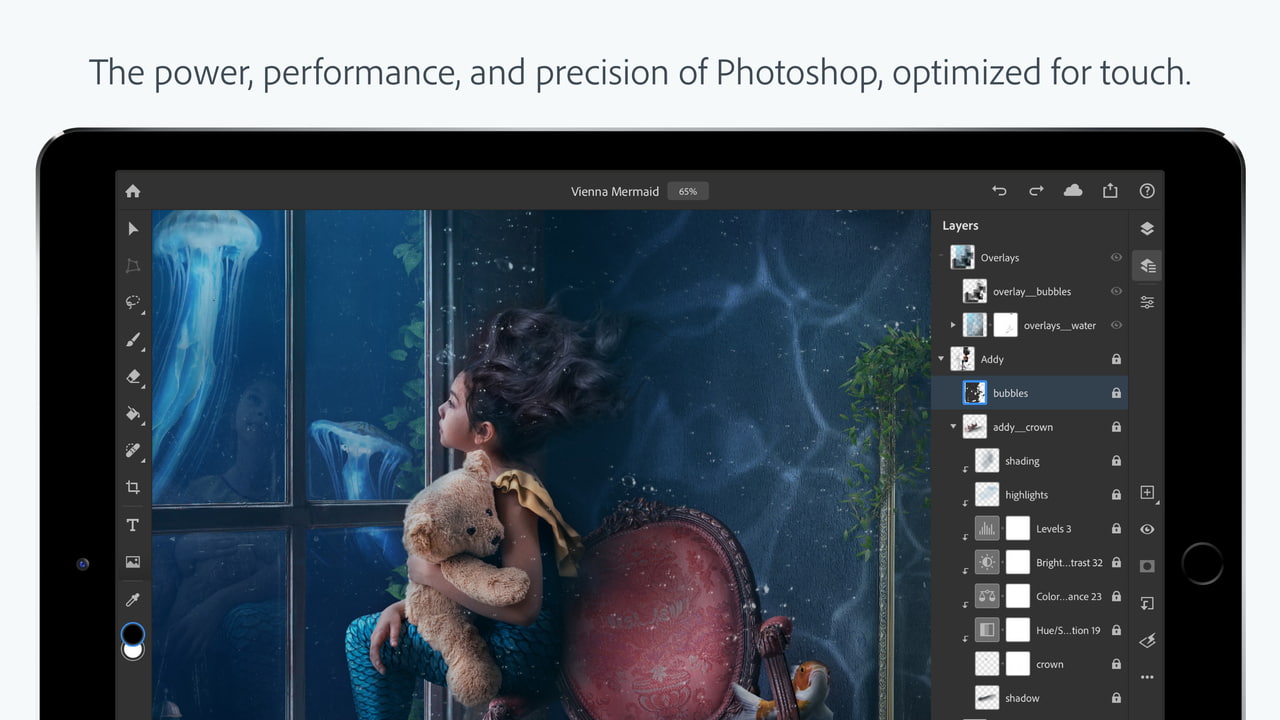Select the Lasso selection tool
This screenshot has width=1280, height=720.
[133, 302]
